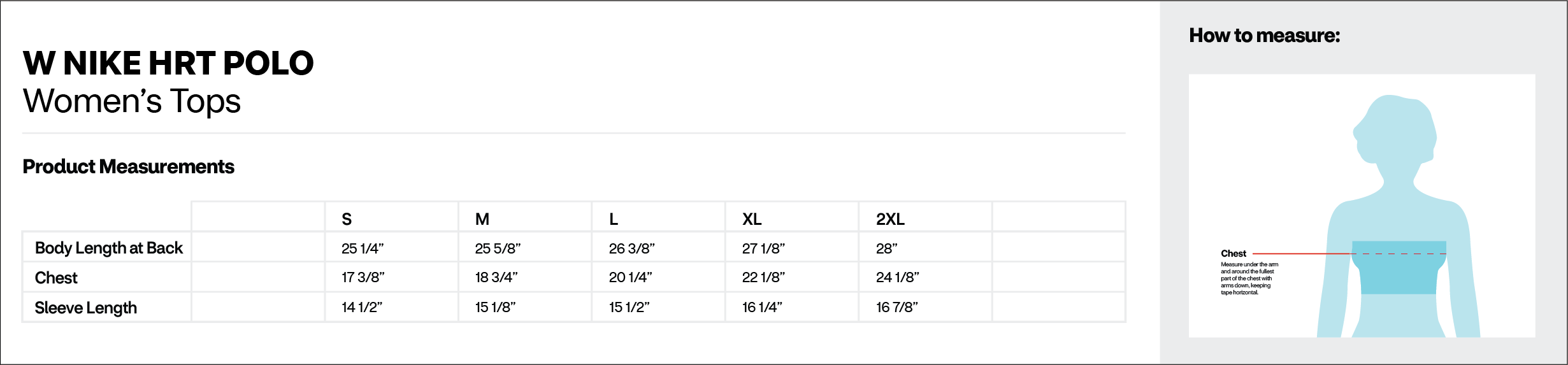Click the How to measure heading
The height and width of the screenshot is (365, 1568).
pos(1264,36)
